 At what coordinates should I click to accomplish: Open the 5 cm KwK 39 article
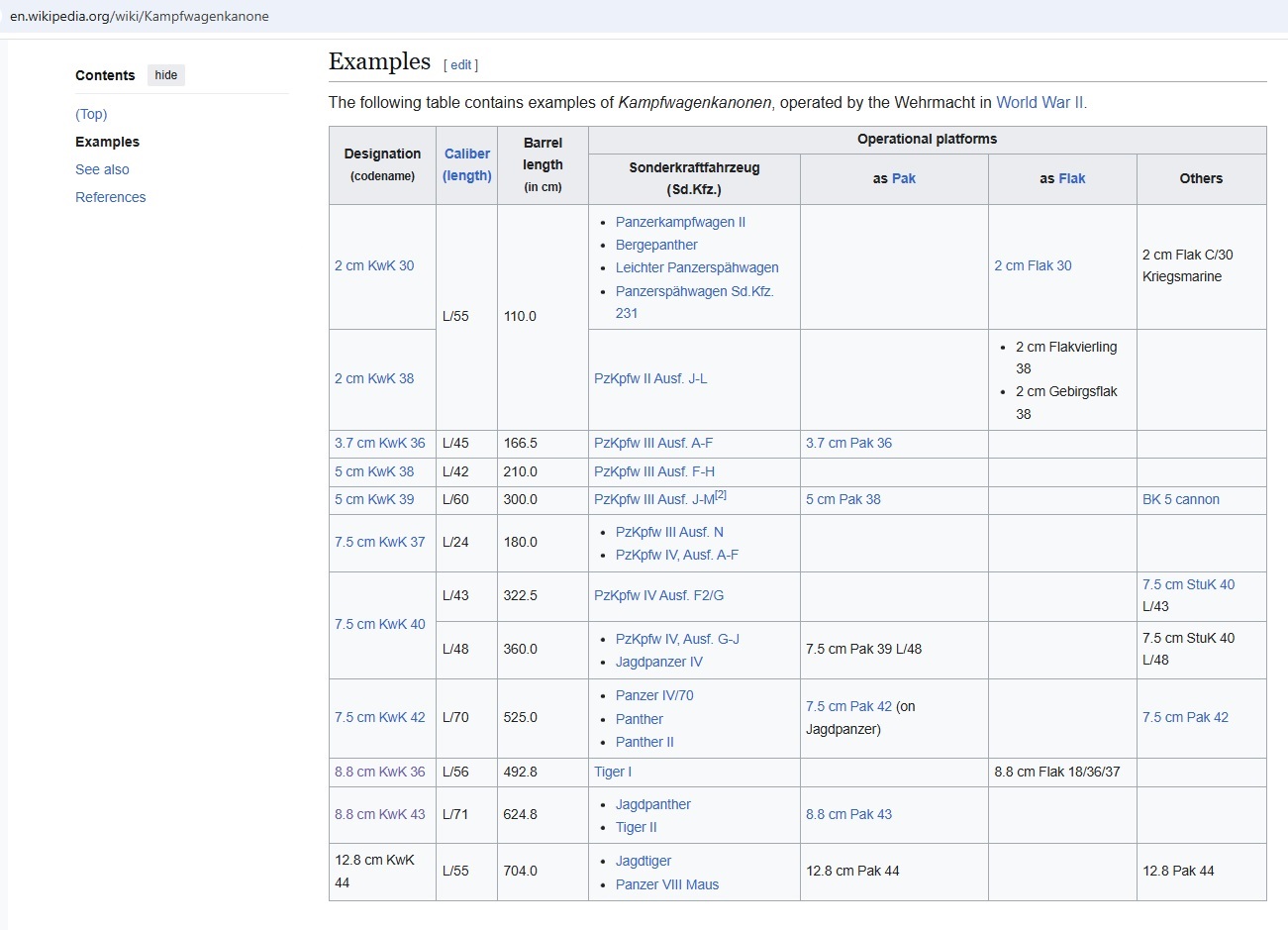(x=374, y=499)
